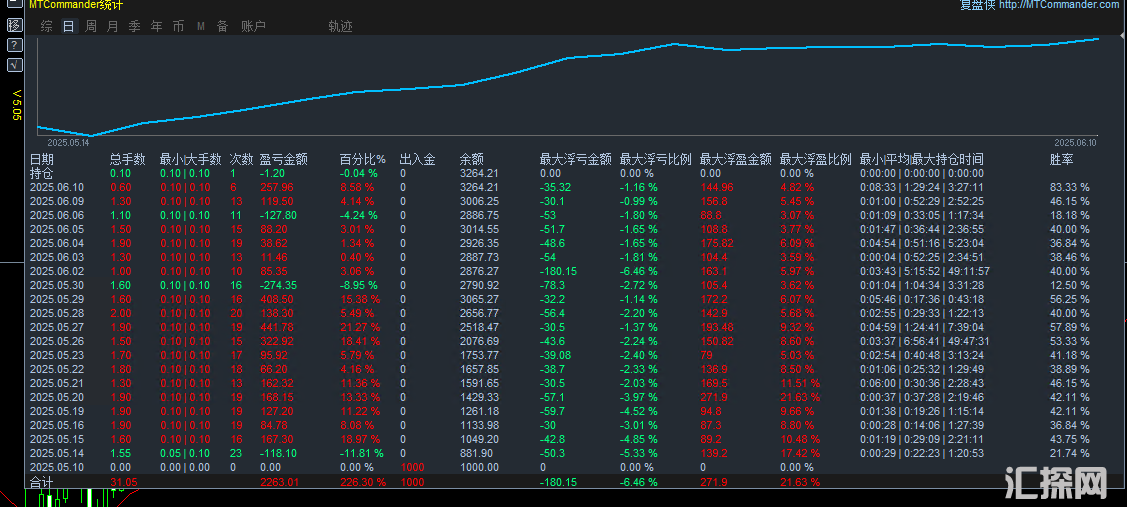Select the 2025.06.02 date row
This screenshot has height=507, width=1127.
(x=57, y=271)
